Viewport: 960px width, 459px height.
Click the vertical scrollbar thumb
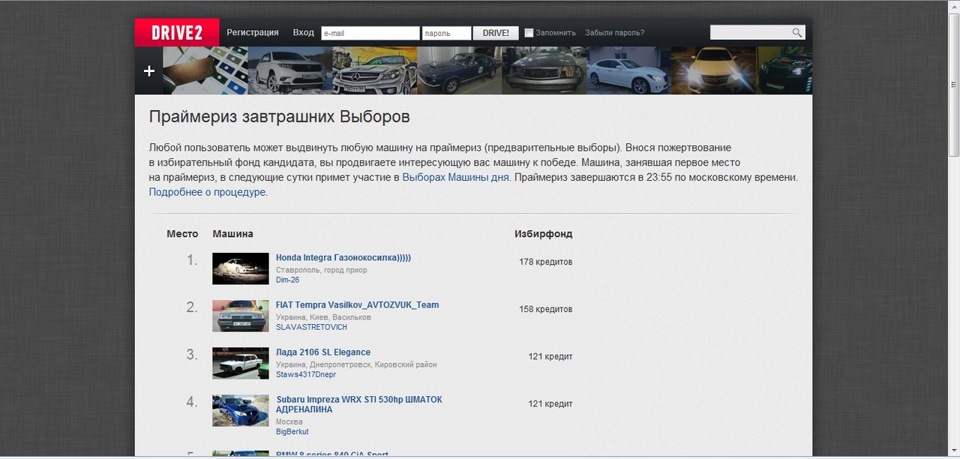pyautogui.click(x=954, y=83)
